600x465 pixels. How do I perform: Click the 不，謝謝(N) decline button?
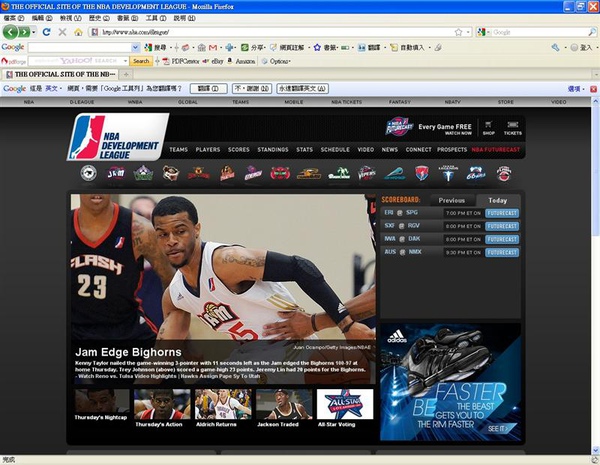point(252,89)
